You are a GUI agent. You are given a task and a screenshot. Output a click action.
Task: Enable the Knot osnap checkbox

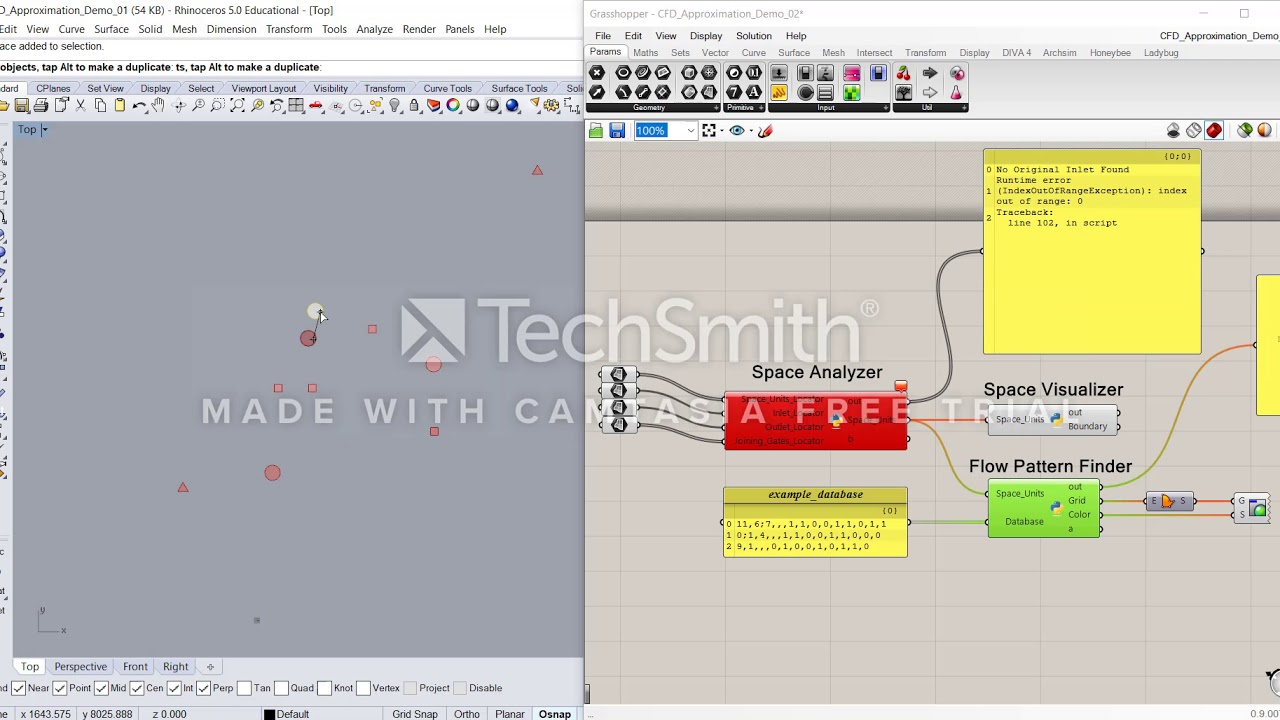click(324, 688)
